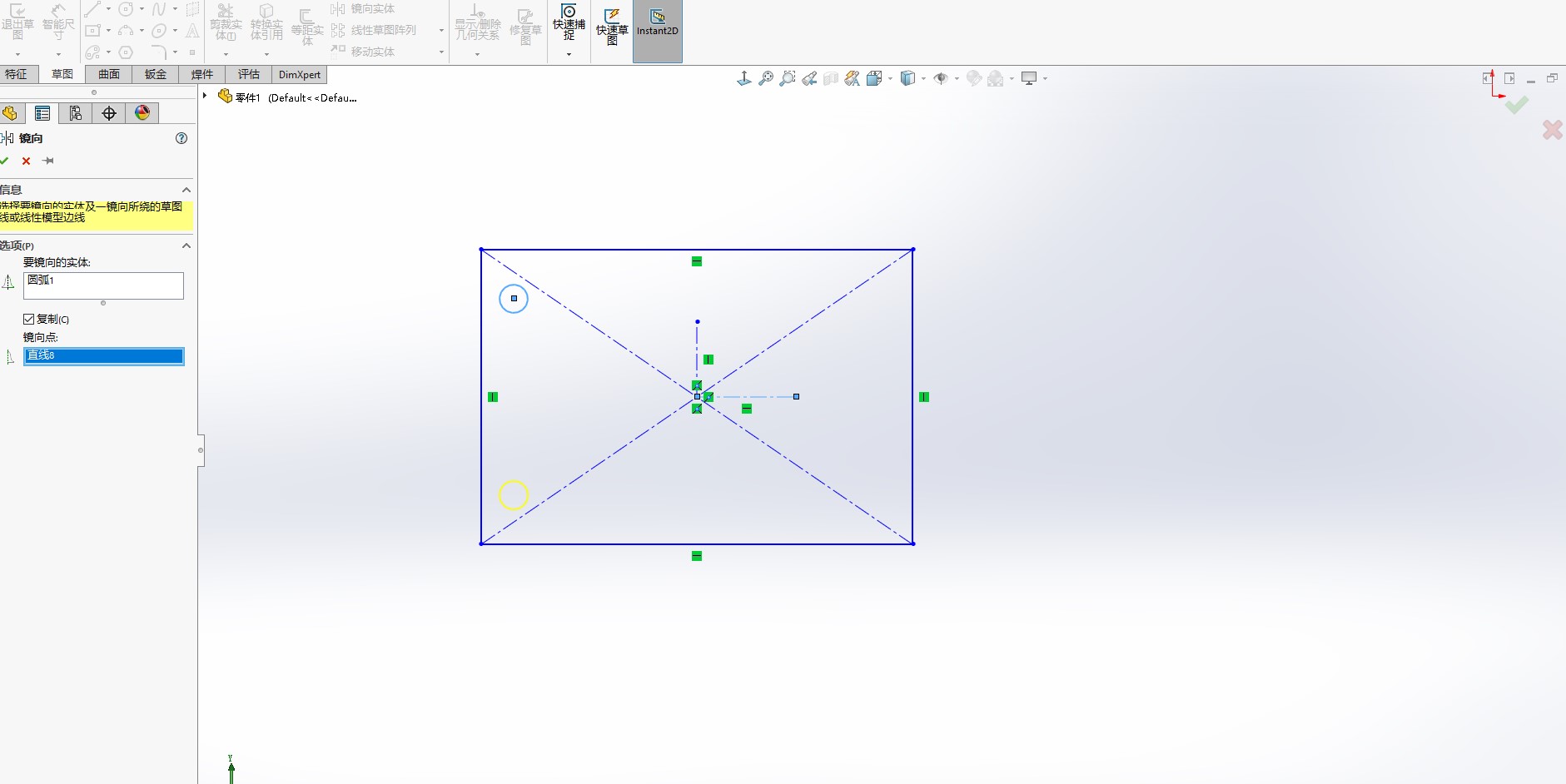Switch to the 钣金 (Sheet Metal) tab

(x=156, y=74)
